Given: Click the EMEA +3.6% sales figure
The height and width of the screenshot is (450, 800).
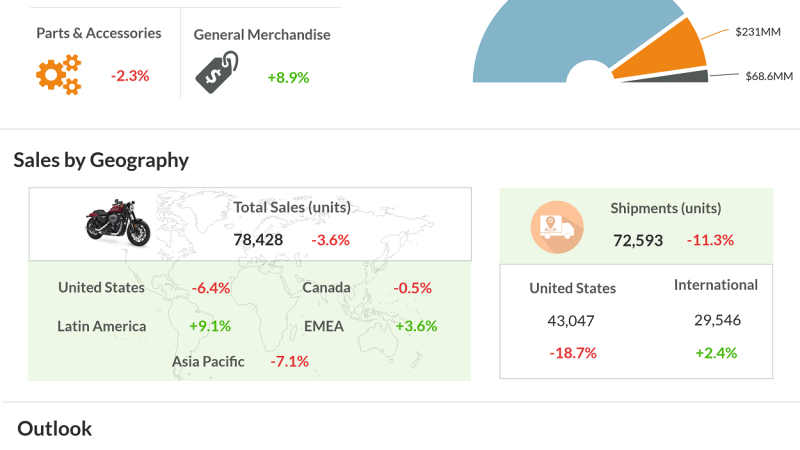Looking at the screenshot, I should (x=416, y=326).
